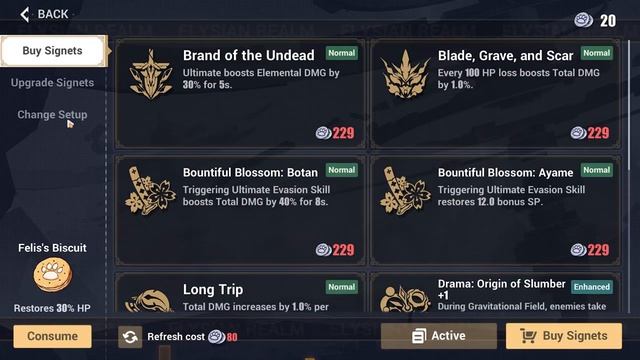Screen dimensions: 640x360
Task: Click the Bountiful Blossom: Ayame flower icon
Action: point(405,191)
